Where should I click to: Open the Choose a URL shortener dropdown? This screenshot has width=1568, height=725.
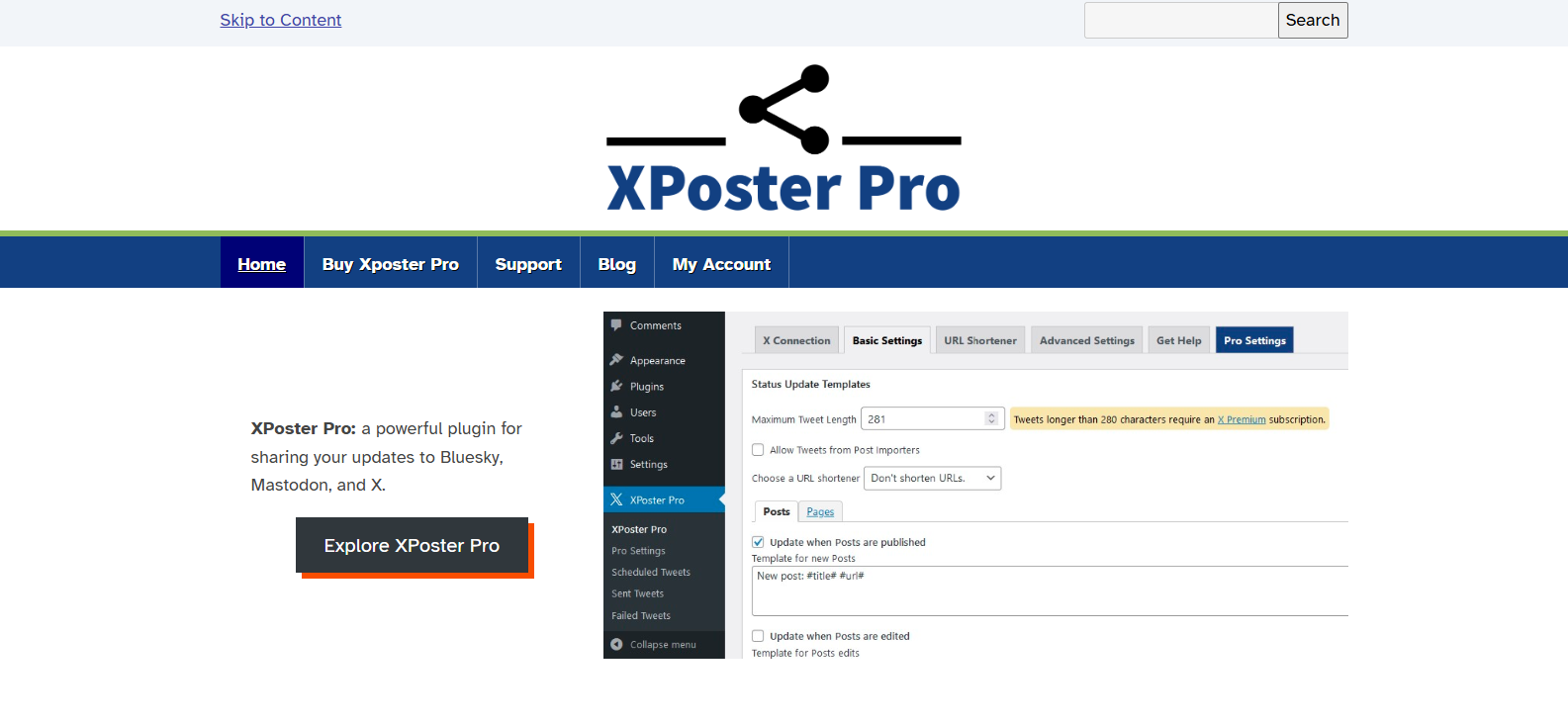933,478
